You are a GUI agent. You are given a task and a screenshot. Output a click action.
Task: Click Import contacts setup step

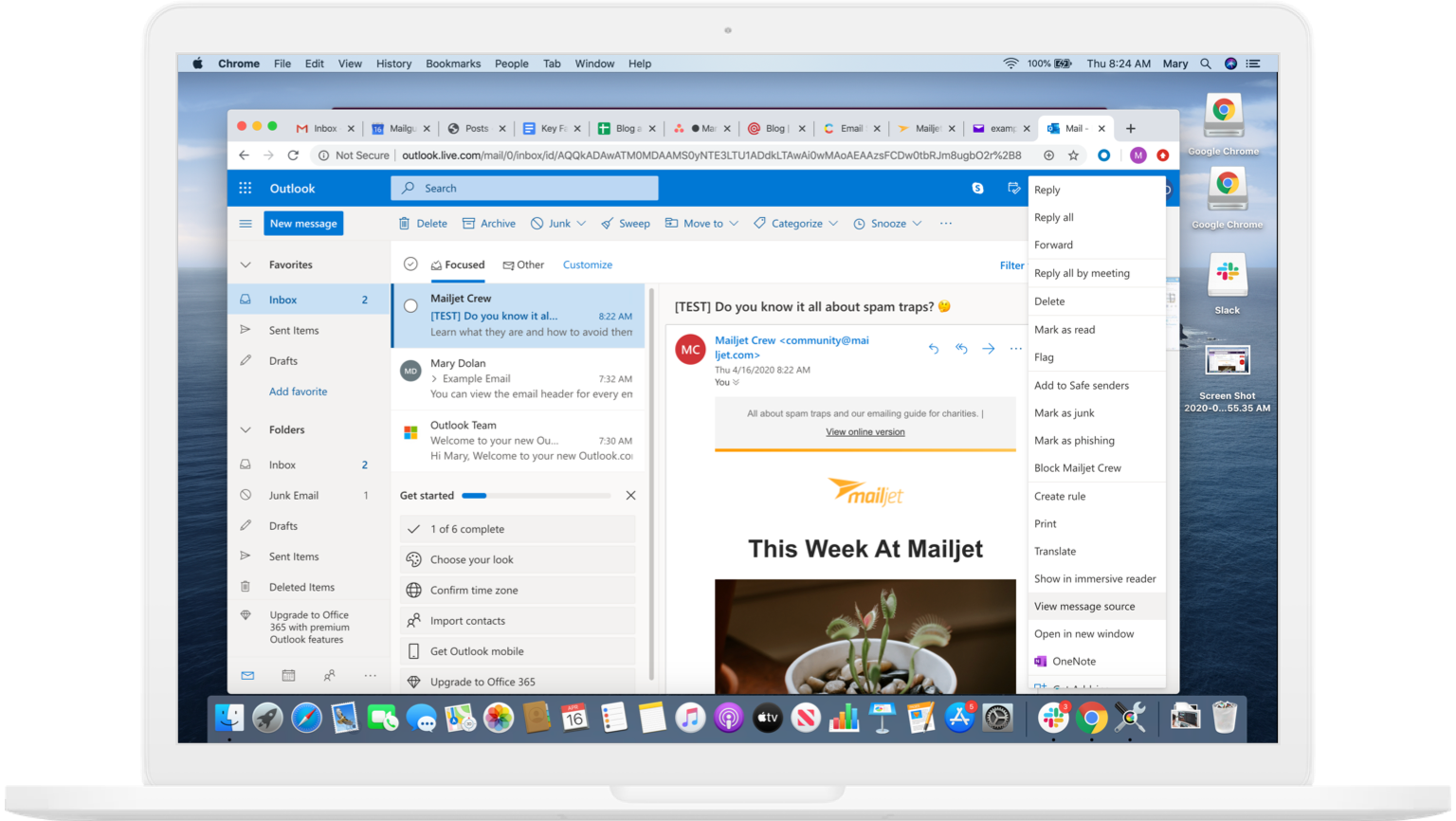click(518, 621)
